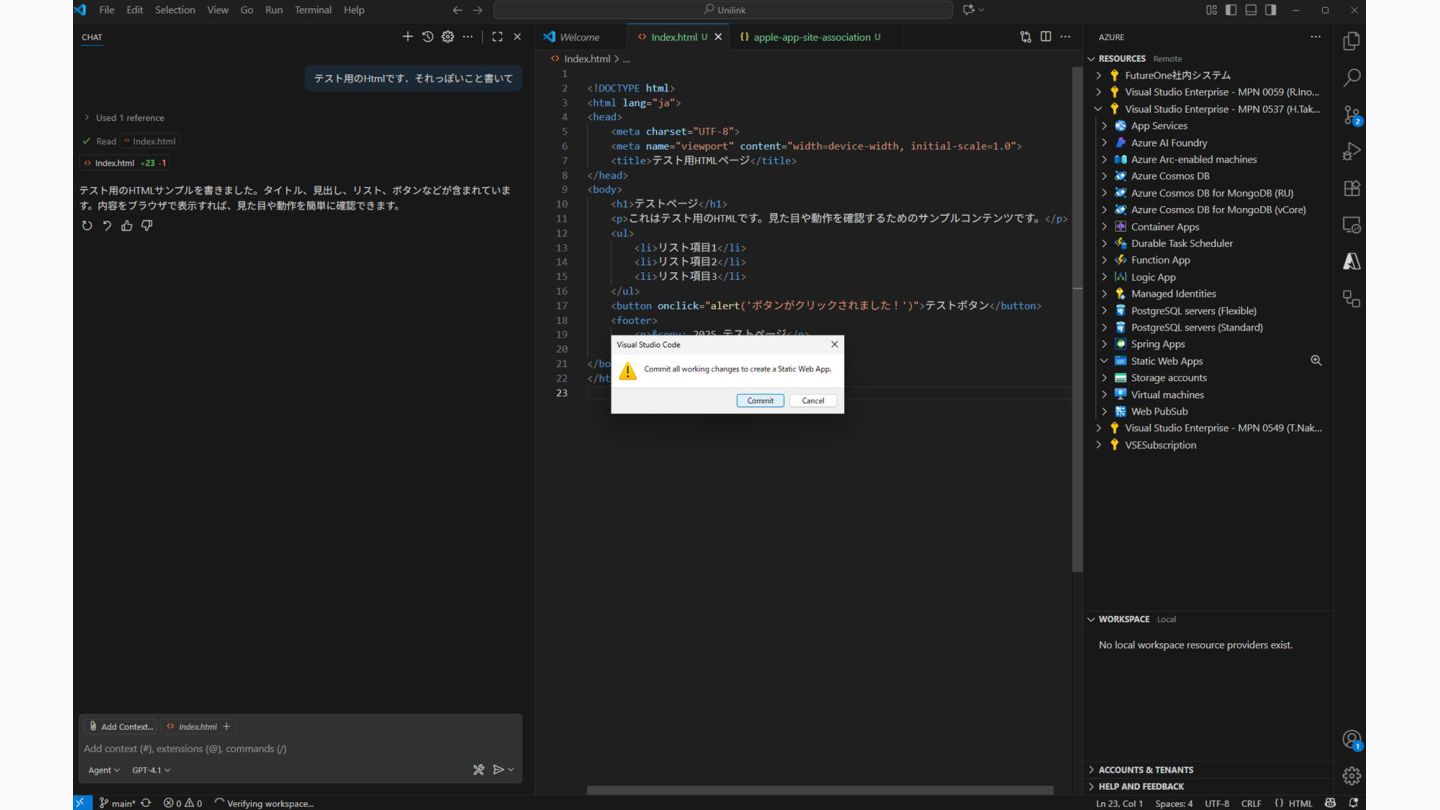Toggle chat maximize view icon
The image size is (1440, 810).
click(x=497, y=37)
